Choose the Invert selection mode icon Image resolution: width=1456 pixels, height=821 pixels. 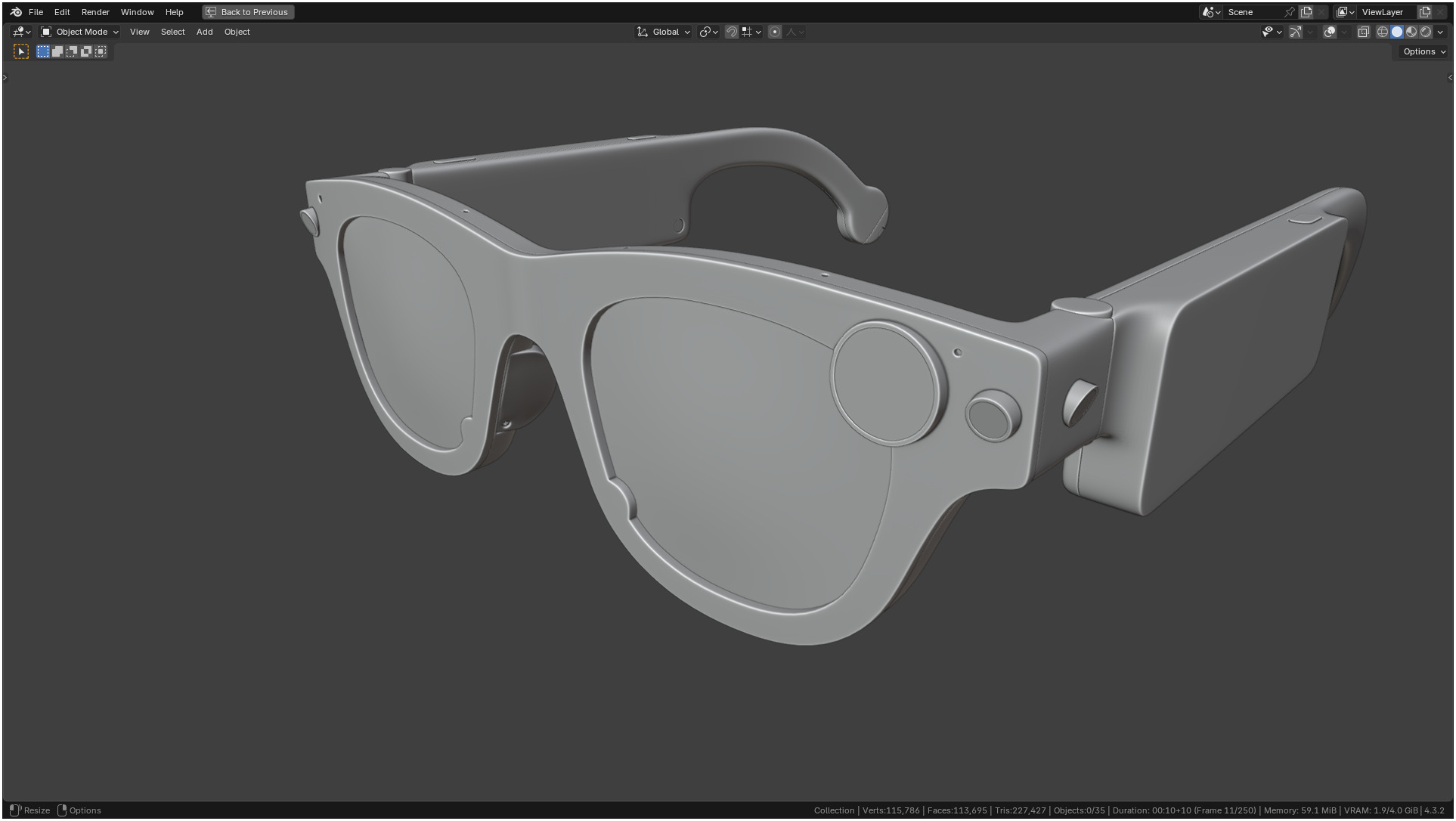coord(86,51)
